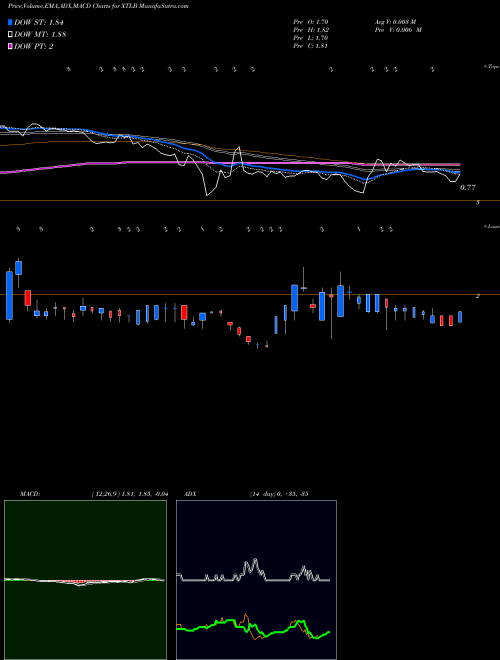
Task: Click the price axis label '2' near candles
Action: (478, 296)
